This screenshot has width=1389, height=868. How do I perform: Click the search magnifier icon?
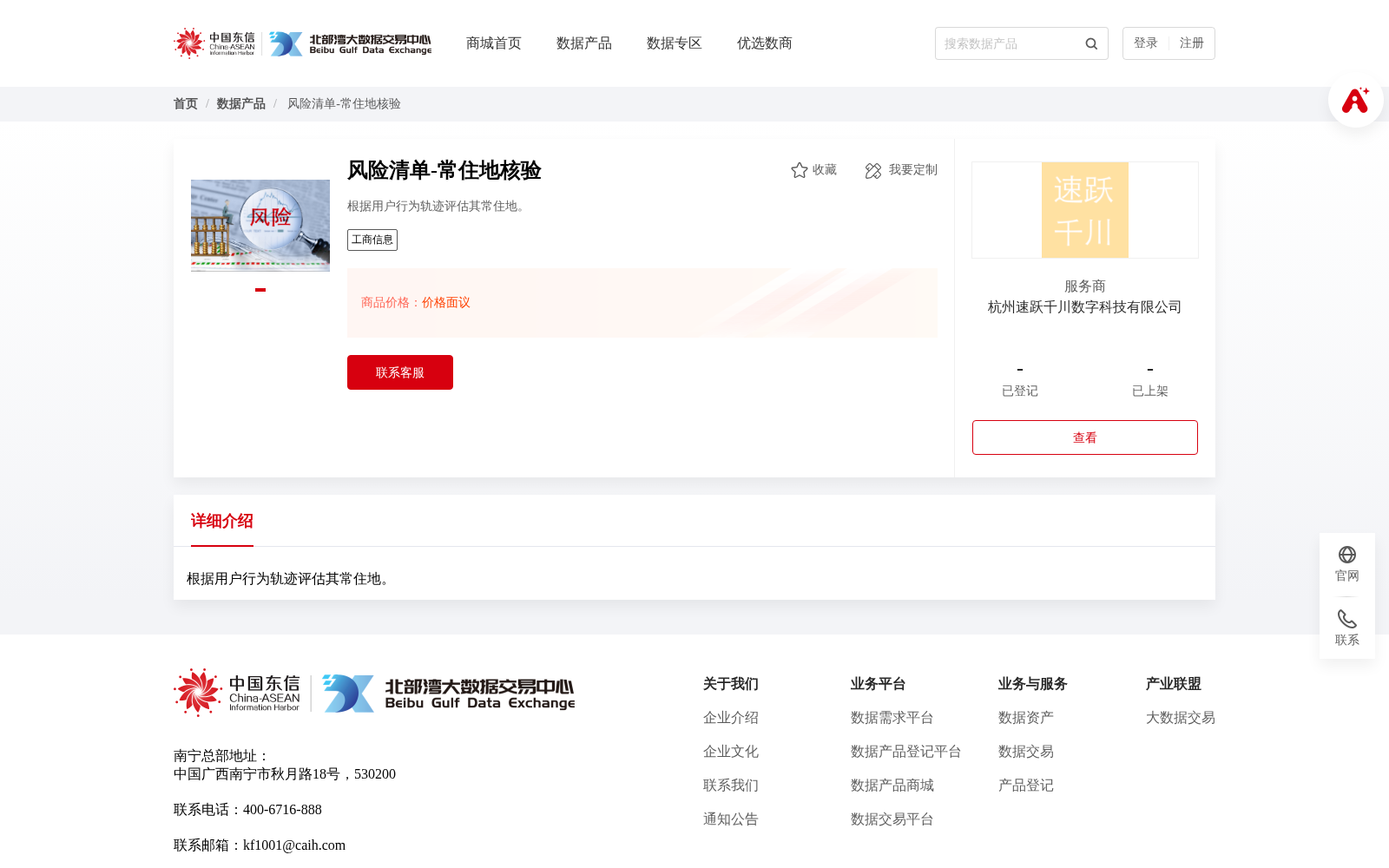coord(1091,43)
